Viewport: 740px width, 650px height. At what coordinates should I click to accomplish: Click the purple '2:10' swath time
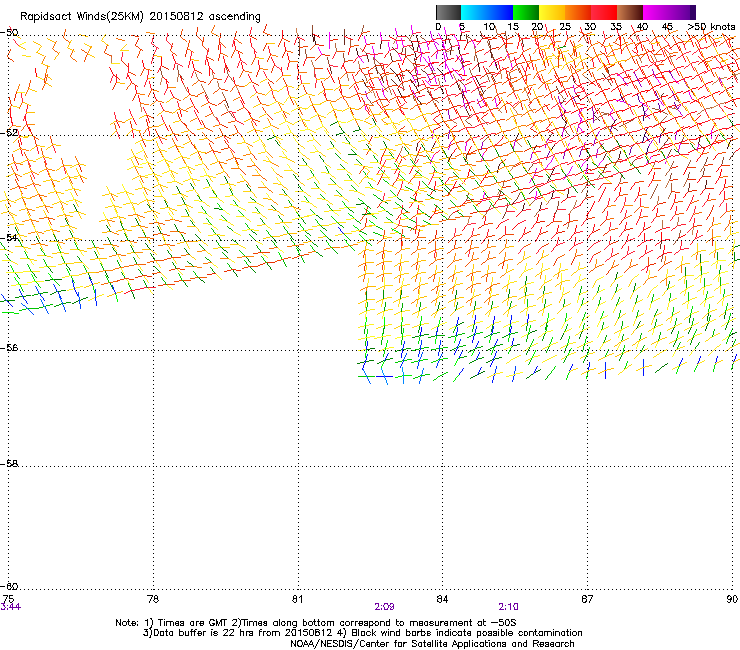tap(508, 607)
